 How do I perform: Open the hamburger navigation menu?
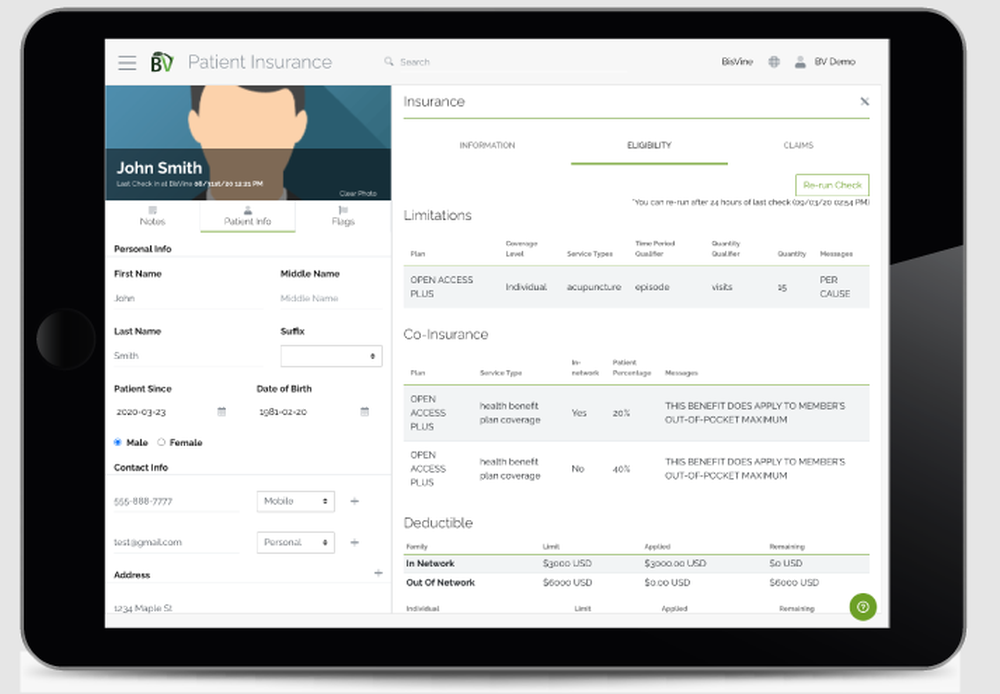[127, 62]
